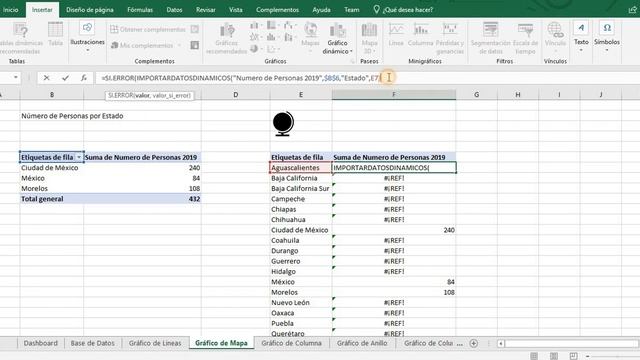Open the Etiquetas de fila filter dropdown
The height and width of the screenshot is (360, 640).
[79, 157]
